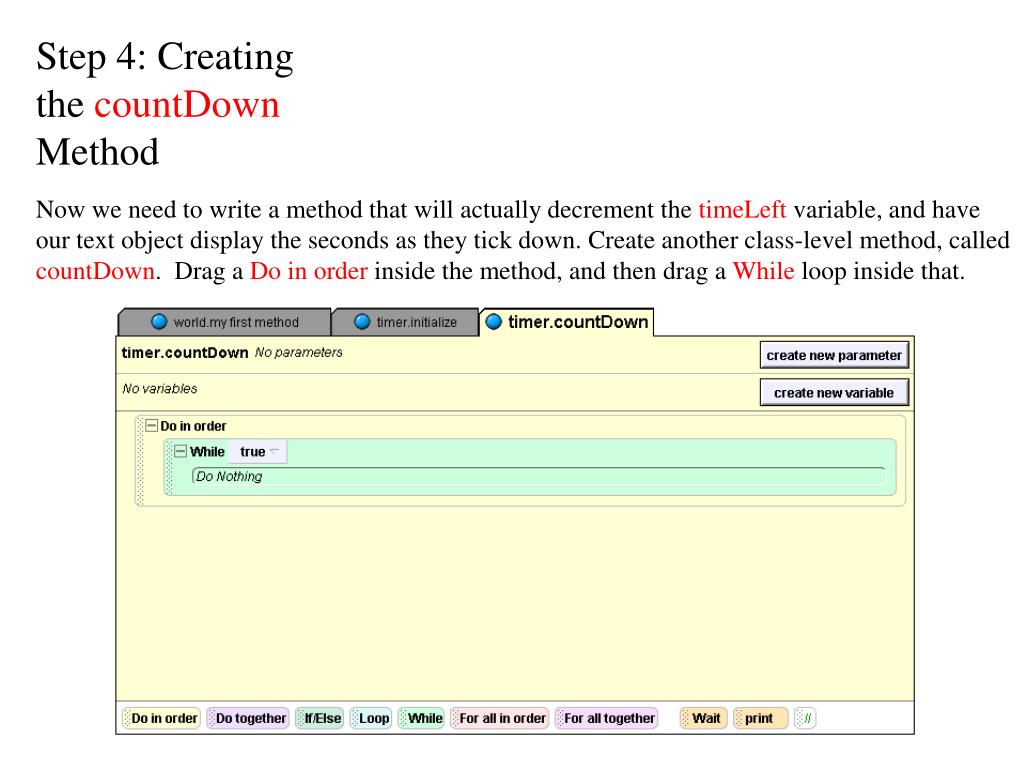Screen dimensions: 1024x768
Task: Pick the print tile
Action: coord(760,718)
